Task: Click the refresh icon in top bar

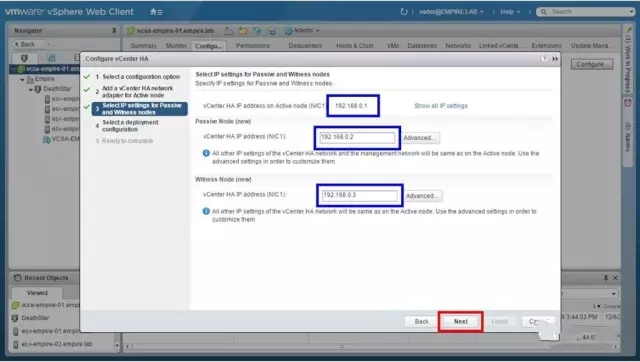Action: 404,12
